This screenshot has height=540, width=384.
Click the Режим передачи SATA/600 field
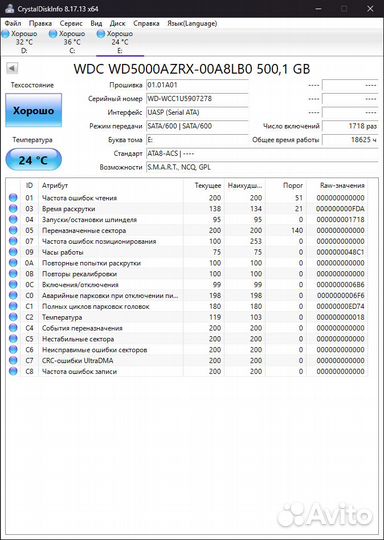pyautogui.click(x=197, y=126)
